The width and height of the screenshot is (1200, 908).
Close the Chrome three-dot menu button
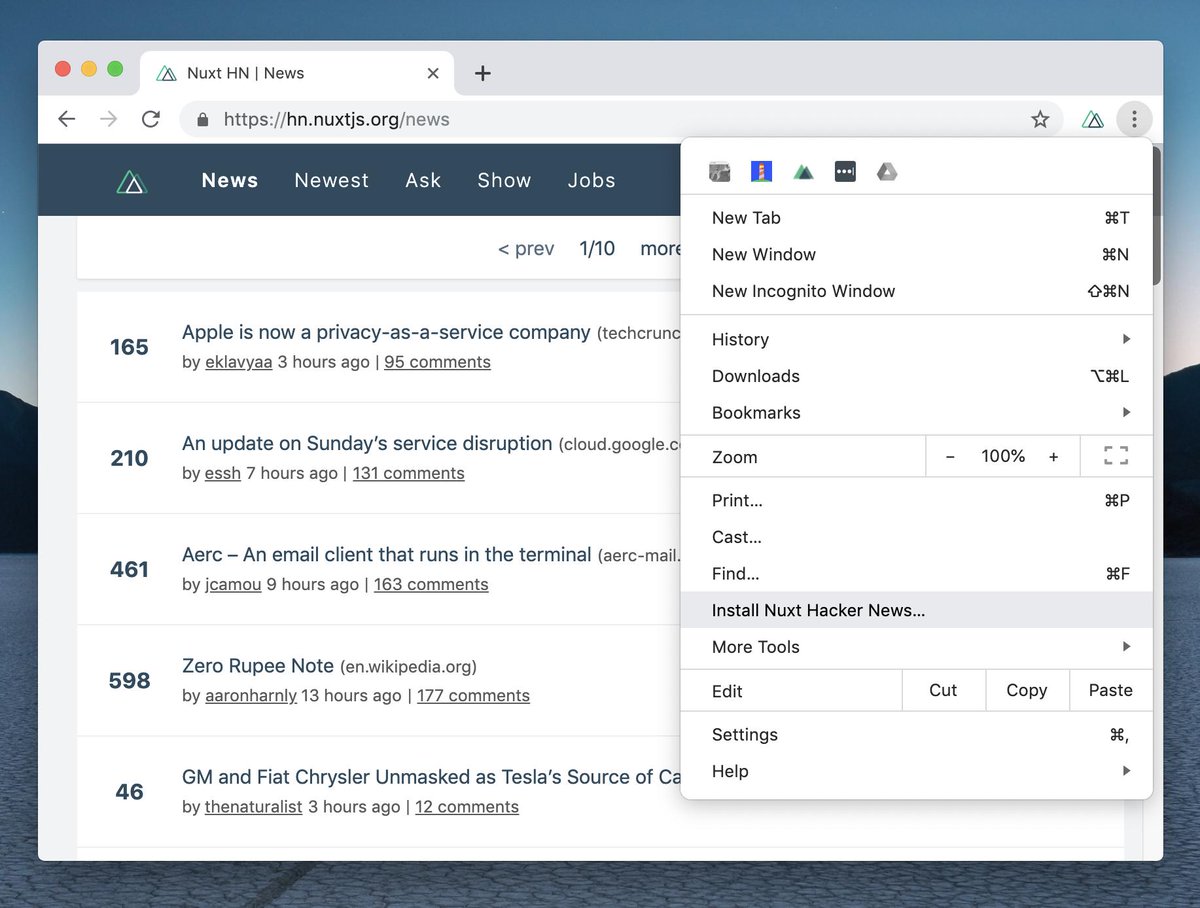[1134, 120]
